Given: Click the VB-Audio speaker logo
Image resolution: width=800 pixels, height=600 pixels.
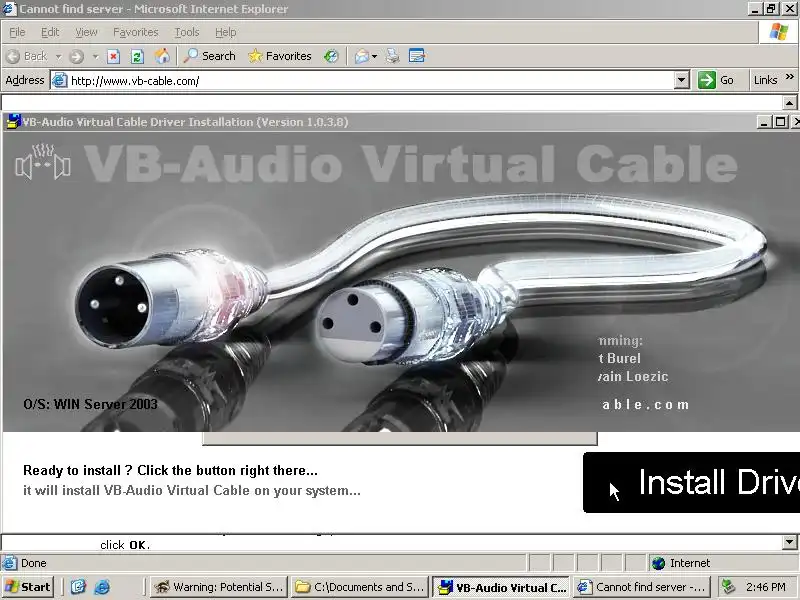Looking at the screenshot, I should 43,163.
